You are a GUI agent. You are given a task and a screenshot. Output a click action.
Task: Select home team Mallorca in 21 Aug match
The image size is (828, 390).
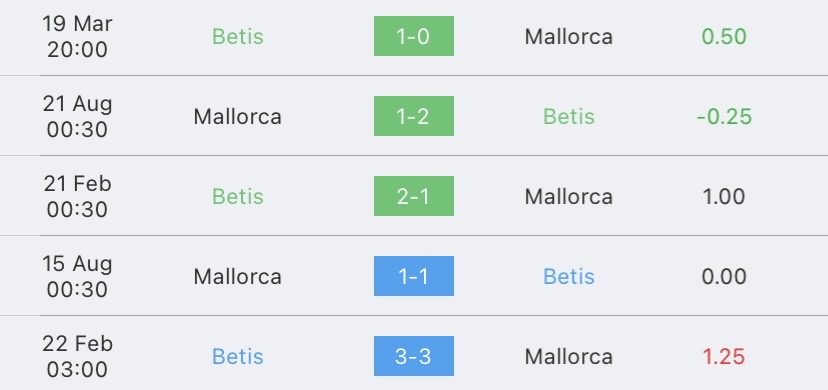tap(238, 117)
